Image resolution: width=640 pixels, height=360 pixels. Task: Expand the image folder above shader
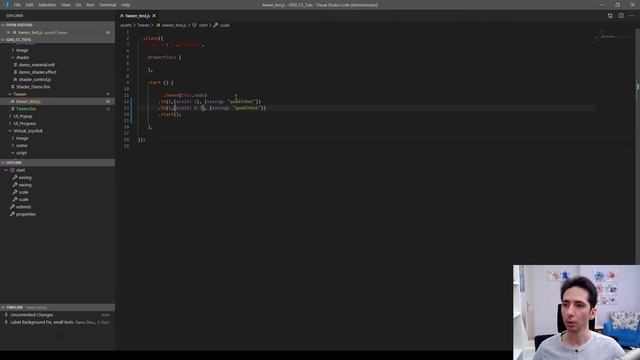pos(22,50)
